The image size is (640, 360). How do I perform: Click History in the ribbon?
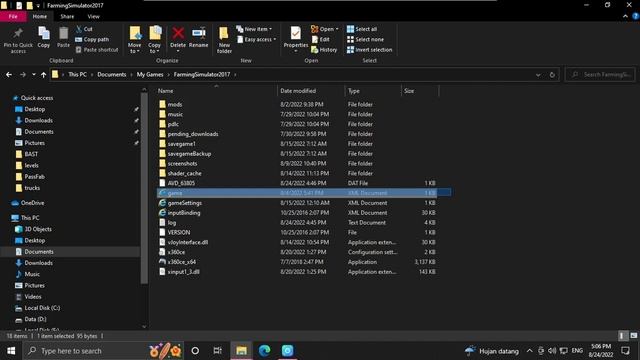coord(324,49)
